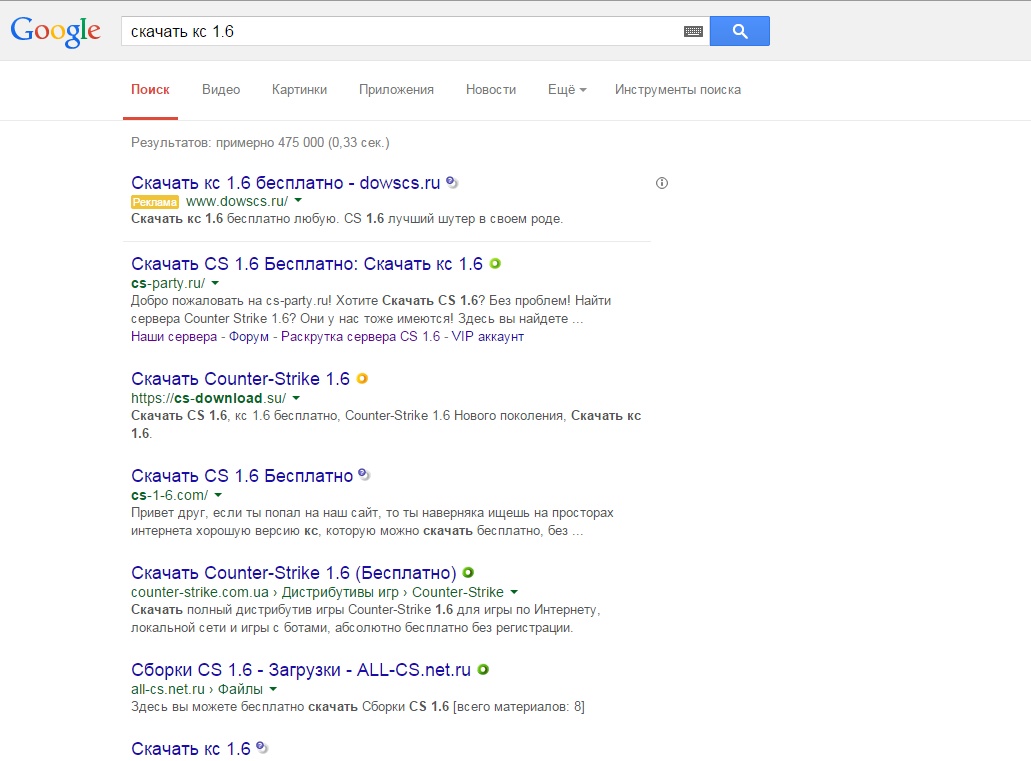1031x761 pixels.
Task: Switch to the Видео tab
Action: (221, 89)
